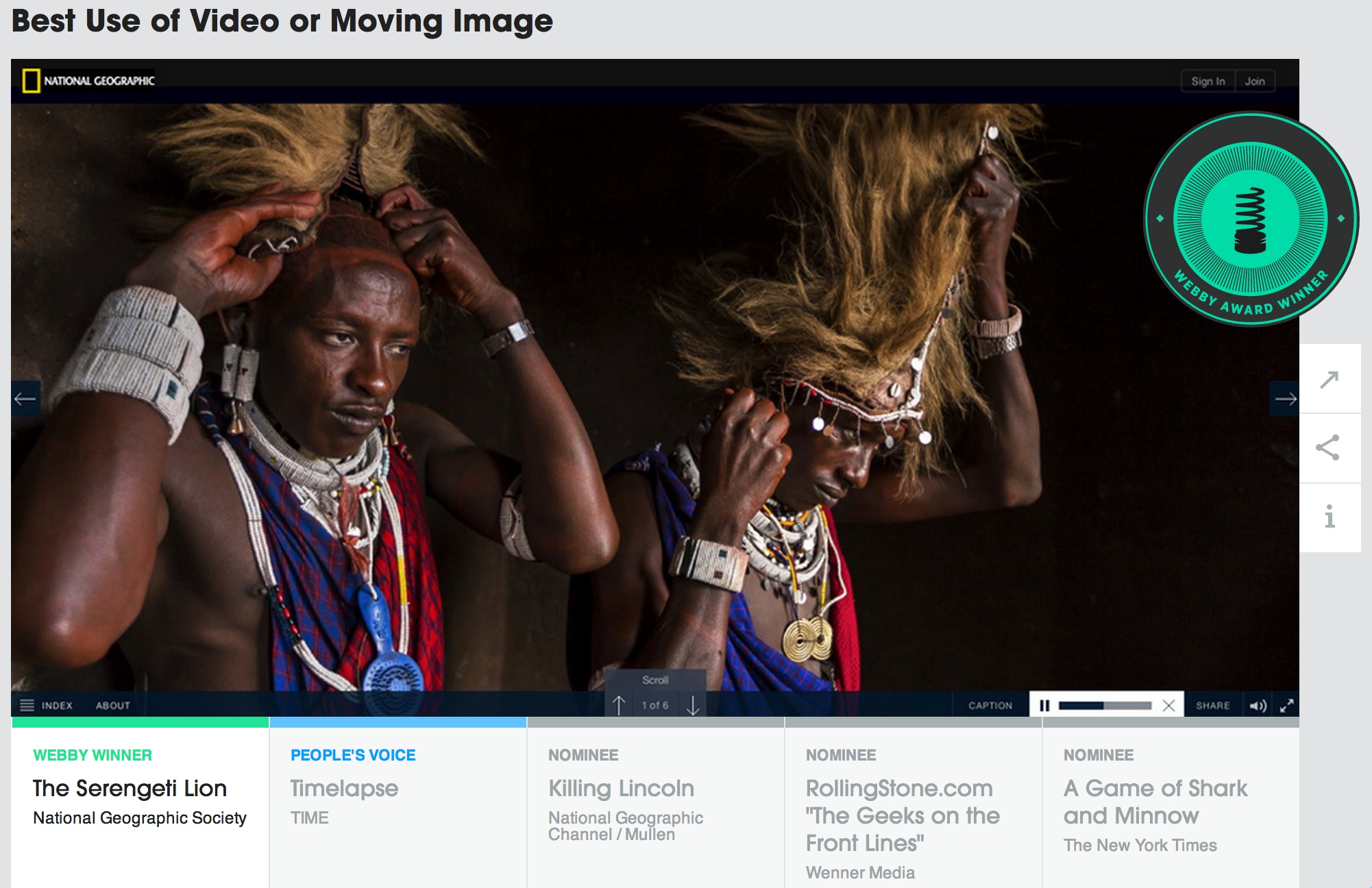Click the National Geographic logo

[88, 81]
